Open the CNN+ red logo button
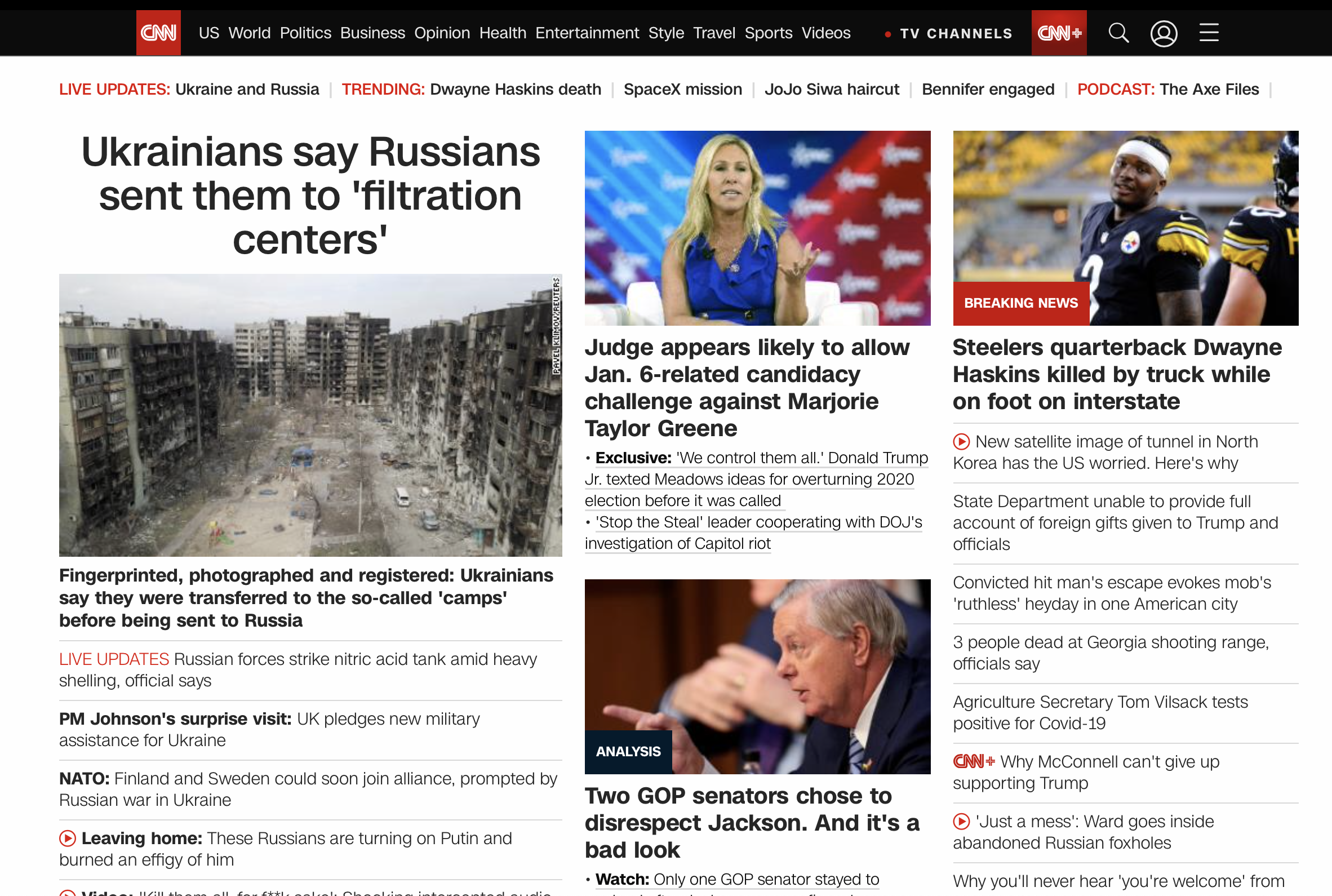The image size is (1332, 896). (x=1058, y=33)
